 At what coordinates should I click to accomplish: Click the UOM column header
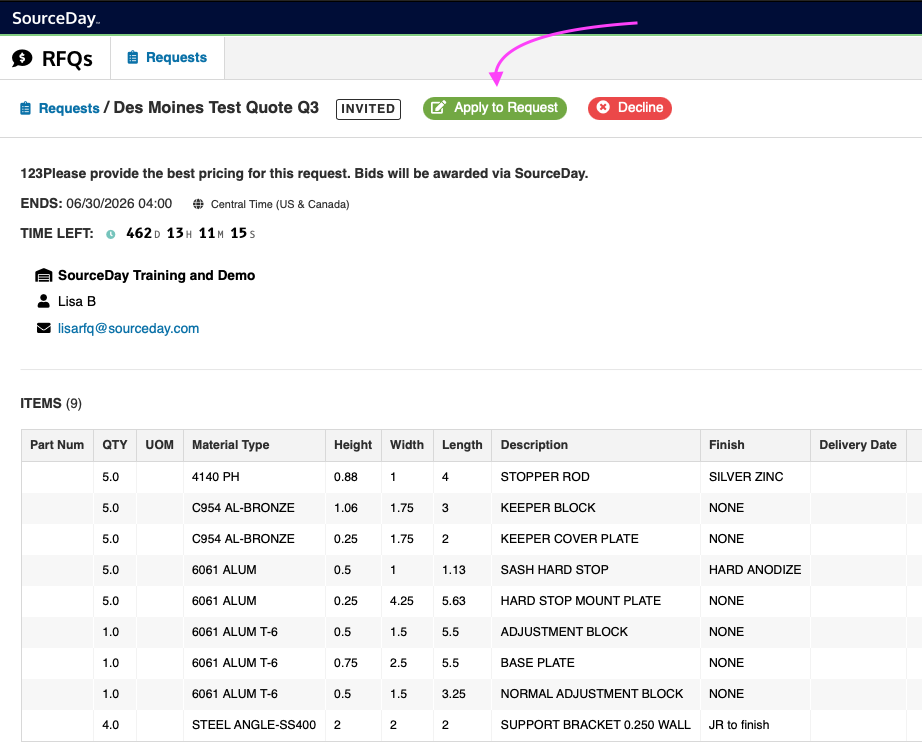click(159, 445)
